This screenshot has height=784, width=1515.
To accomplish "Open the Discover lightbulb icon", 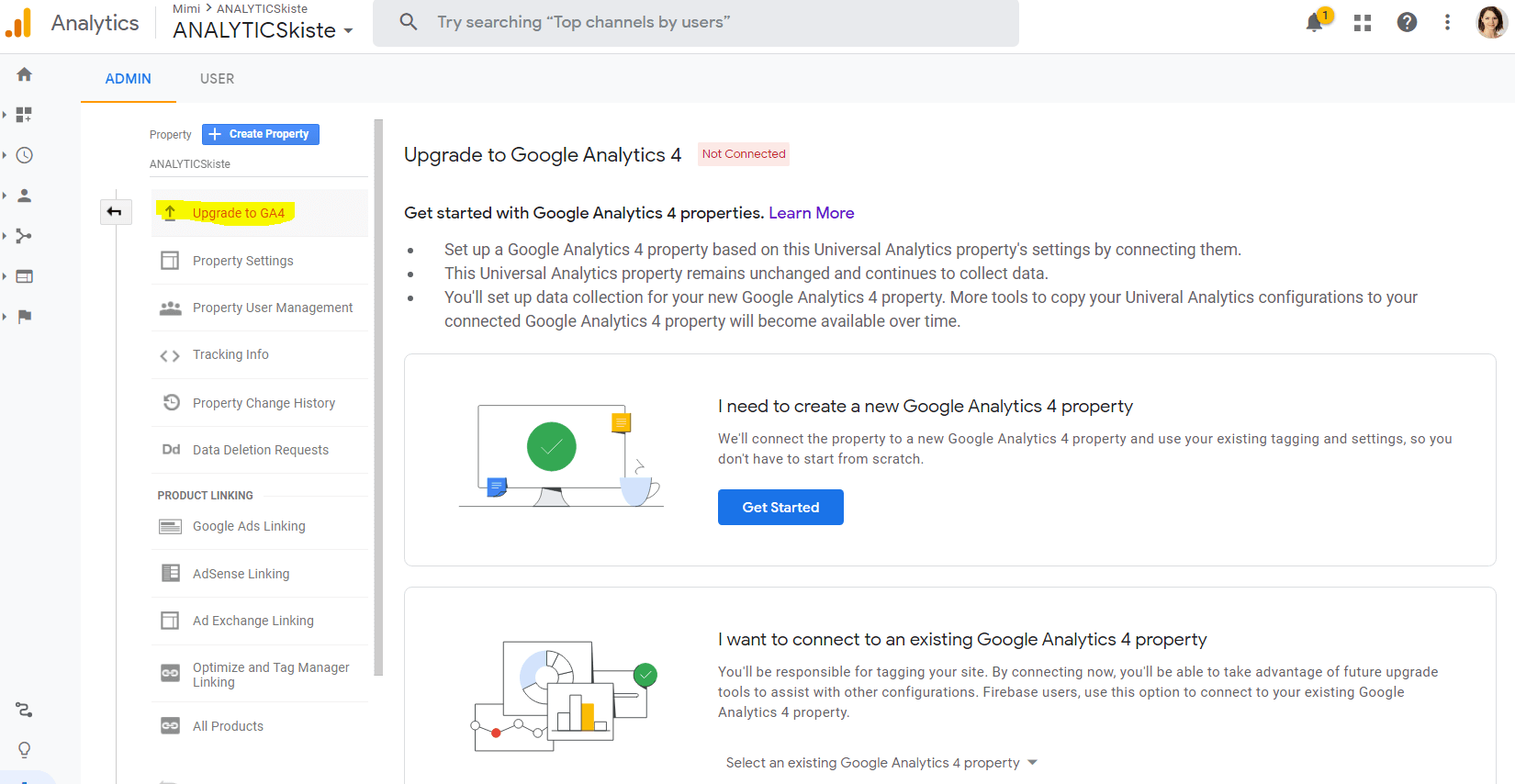I will click(x=25, y=750).
